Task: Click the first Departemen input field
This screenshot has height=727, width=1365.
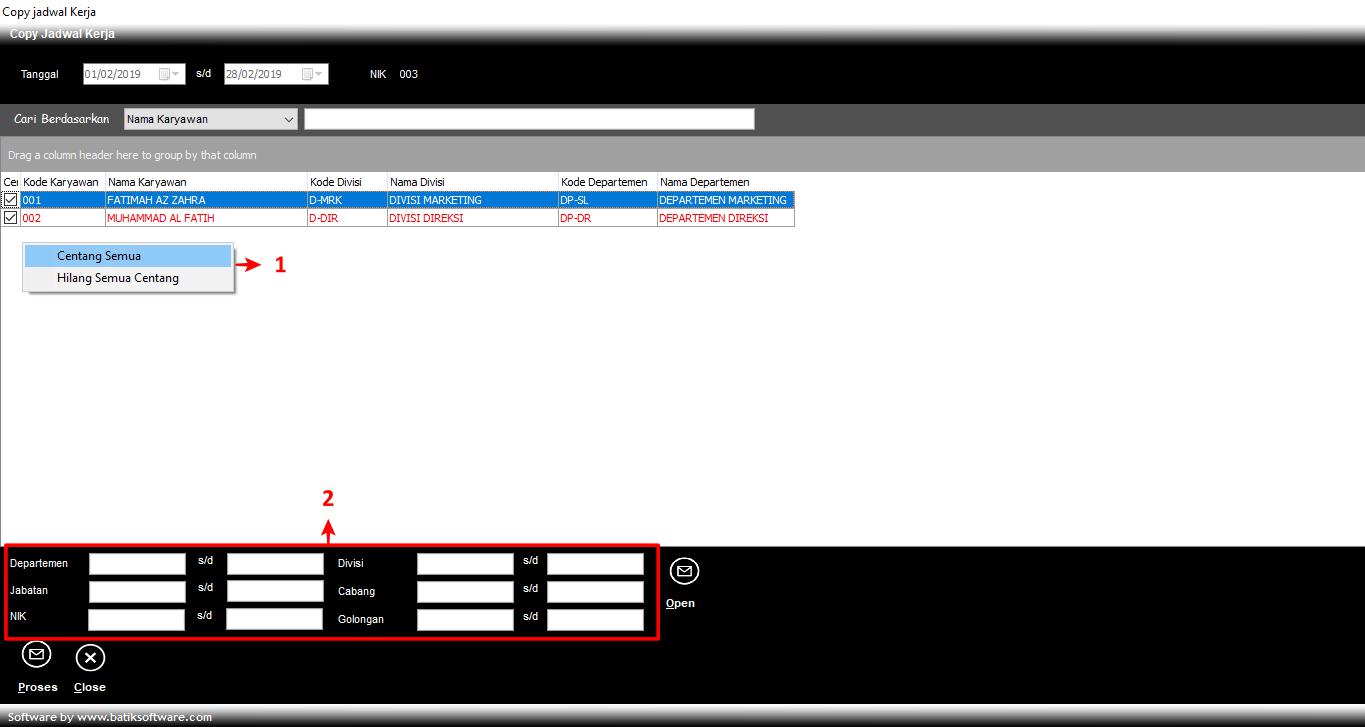Action: point(137,564)
